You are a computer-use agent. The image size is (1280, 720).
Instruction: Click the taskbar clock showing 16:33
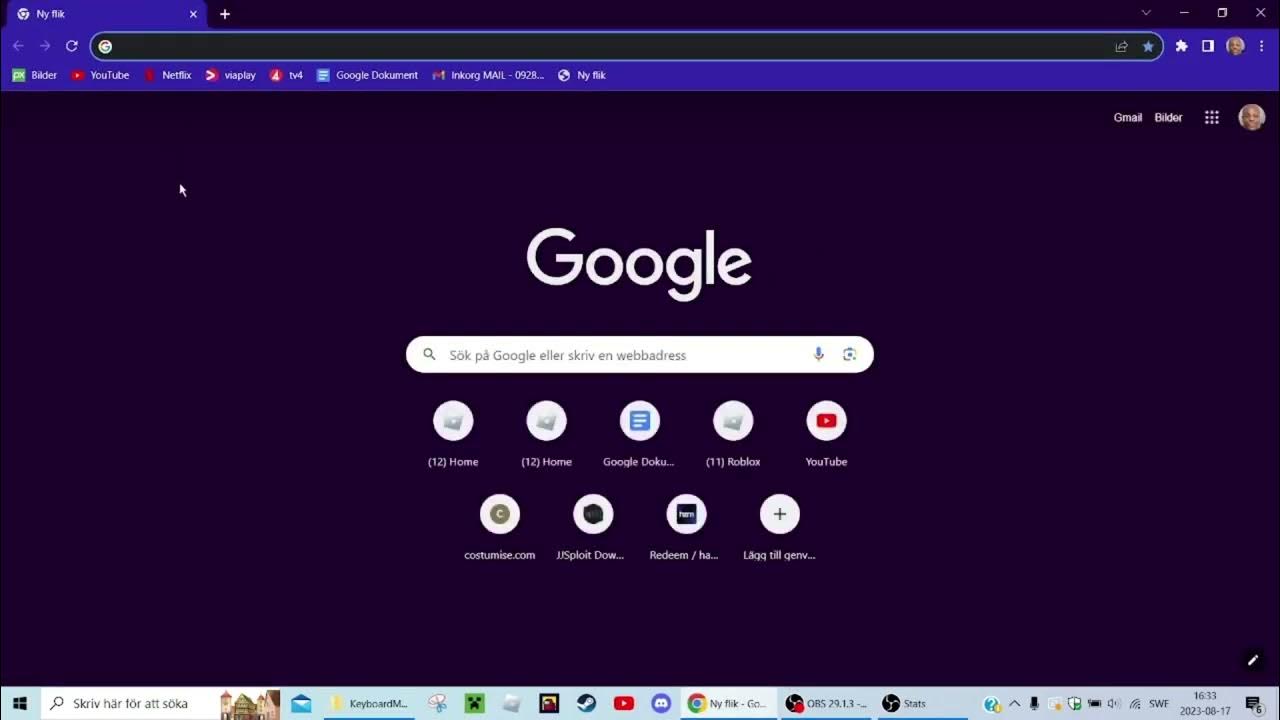1205,703
